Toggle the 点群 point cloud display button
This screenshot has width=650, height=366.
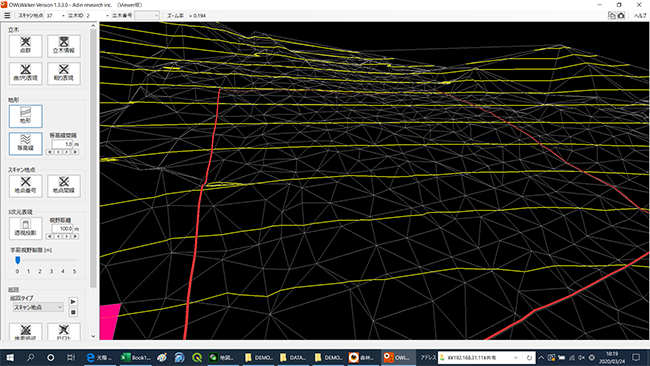(x=26, y=46)
